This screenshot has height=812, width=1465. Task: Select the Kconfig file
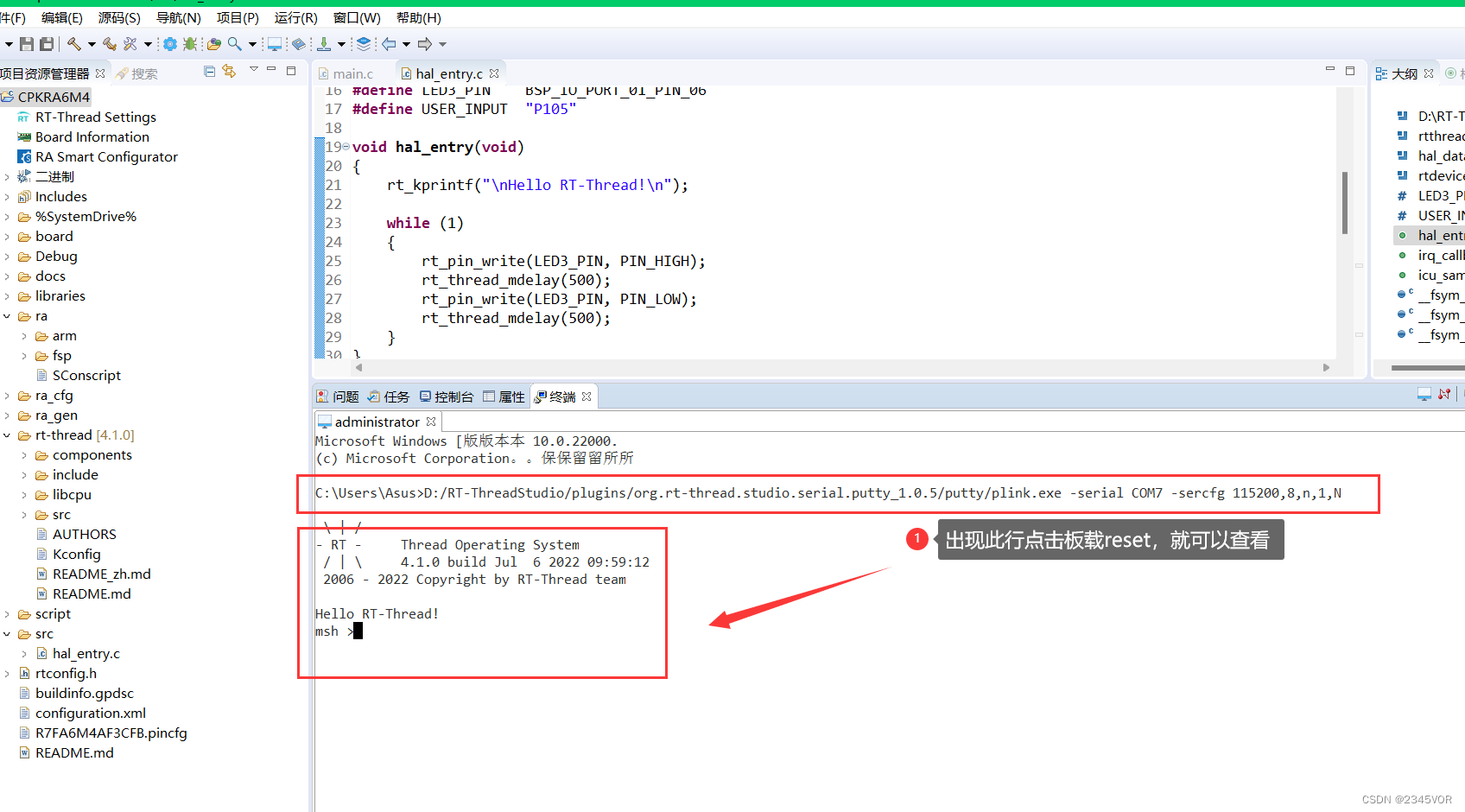(68, 555)
